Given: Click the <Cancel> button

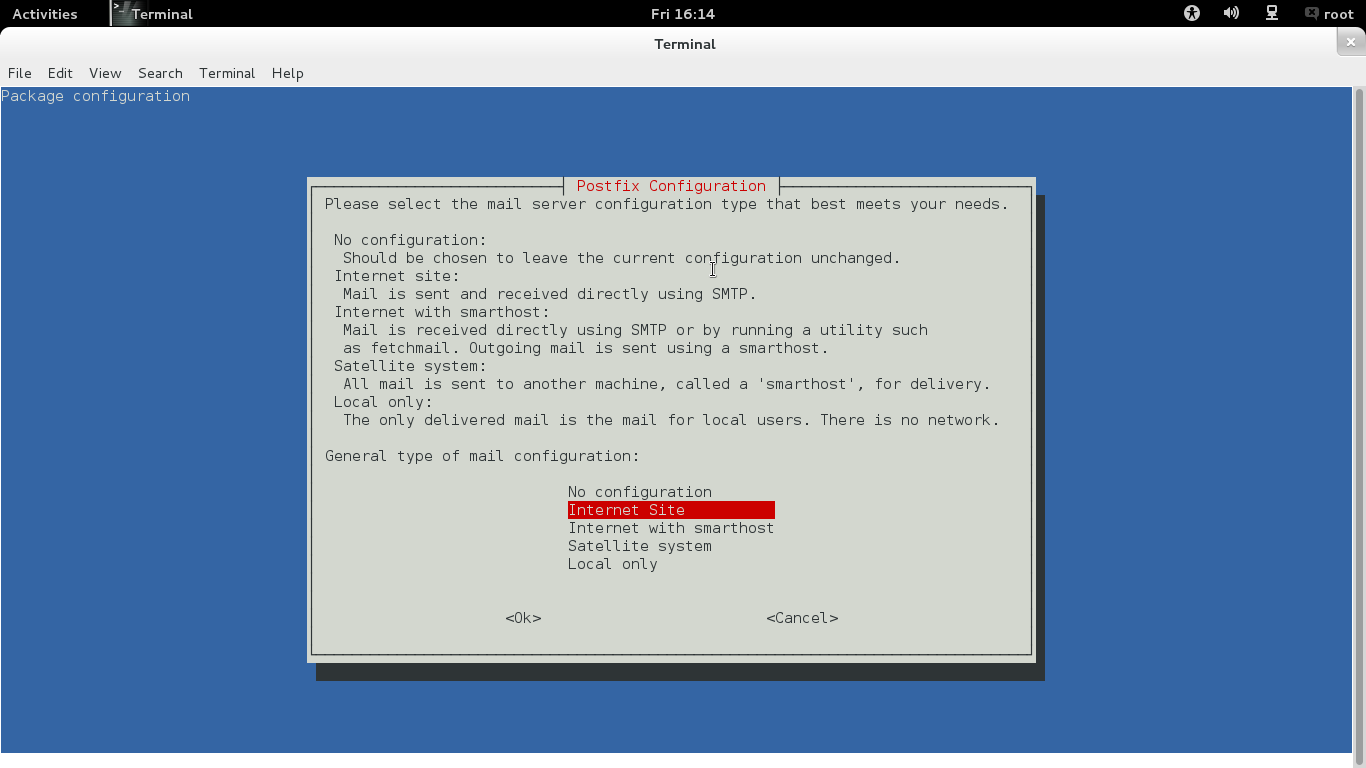Looking at the screenshot, I should coord(802,618).
